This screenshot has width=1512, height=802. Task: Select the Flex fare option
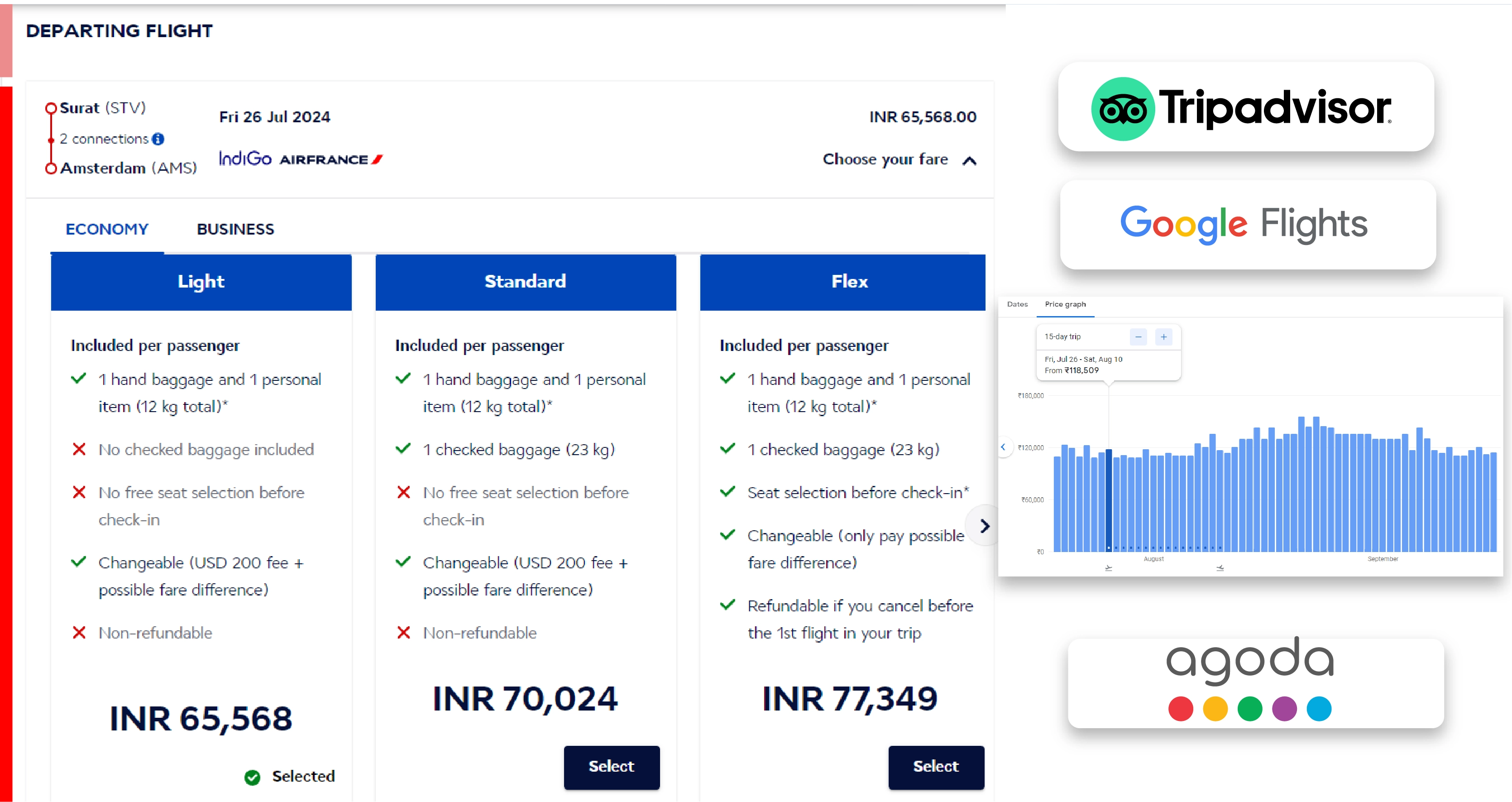[935, 765]
